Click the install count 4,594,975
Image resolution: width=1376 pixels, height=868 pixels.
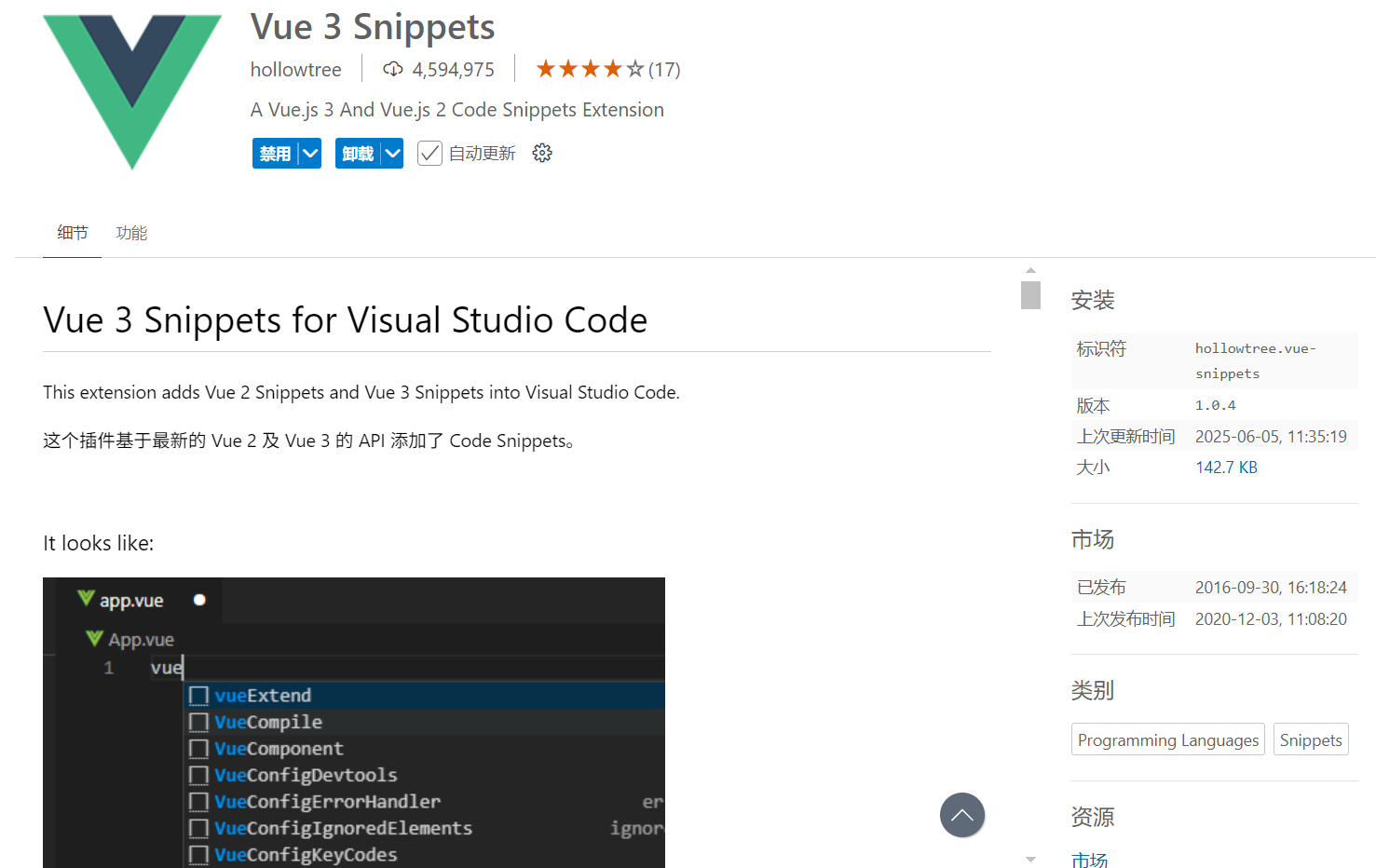(x=454, y=70)
